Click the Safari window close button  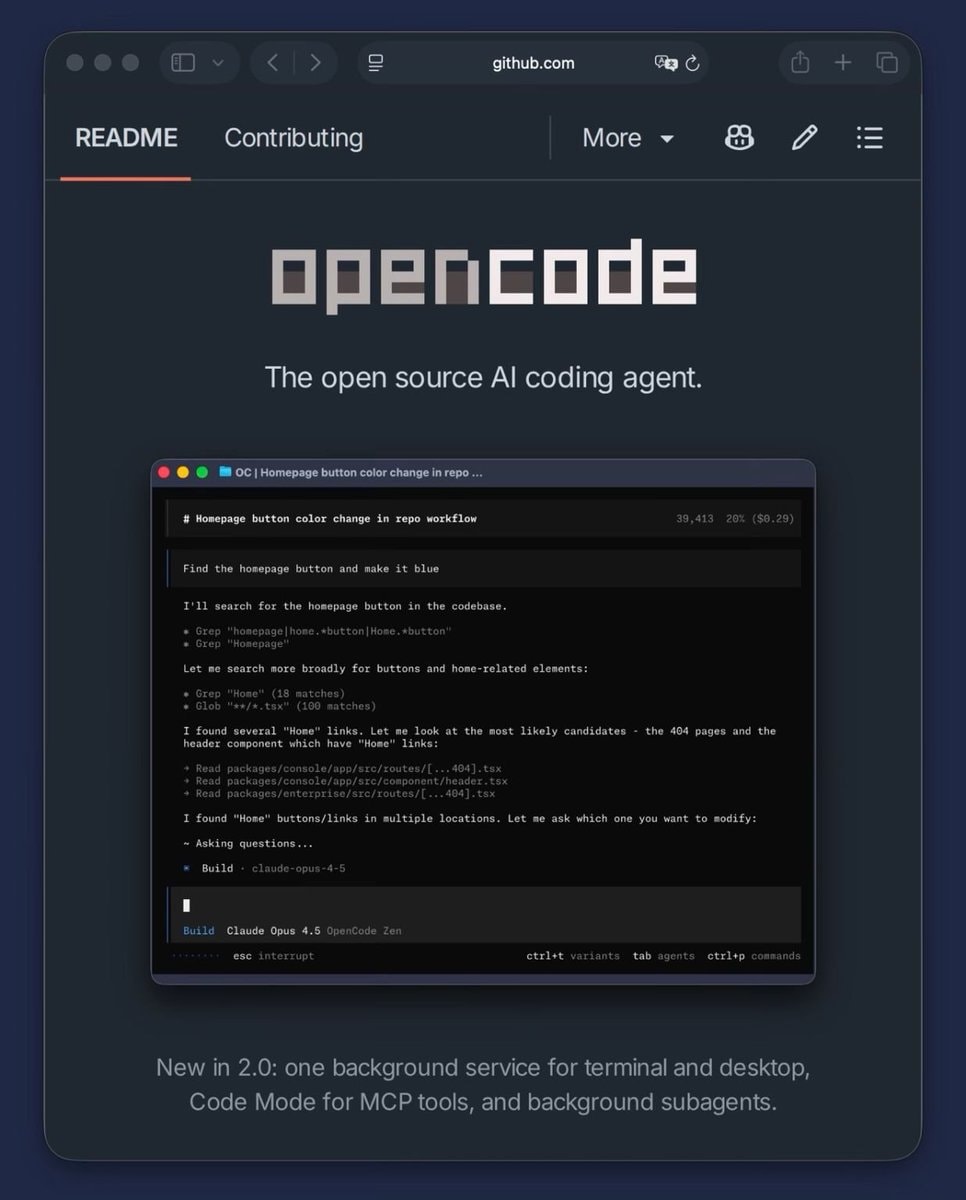pos(75,63)
